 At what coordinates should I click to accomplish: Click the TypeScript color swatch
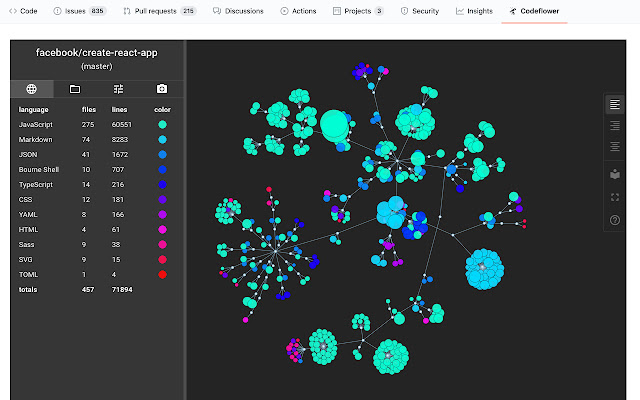(162, 184)
